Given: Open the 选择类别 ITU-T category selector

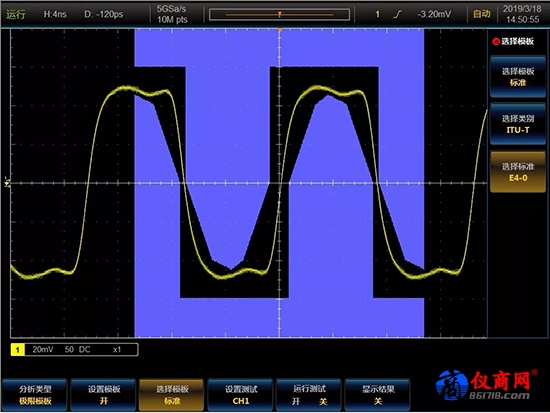Looking at the screenshot, I should tap(518, 124).
